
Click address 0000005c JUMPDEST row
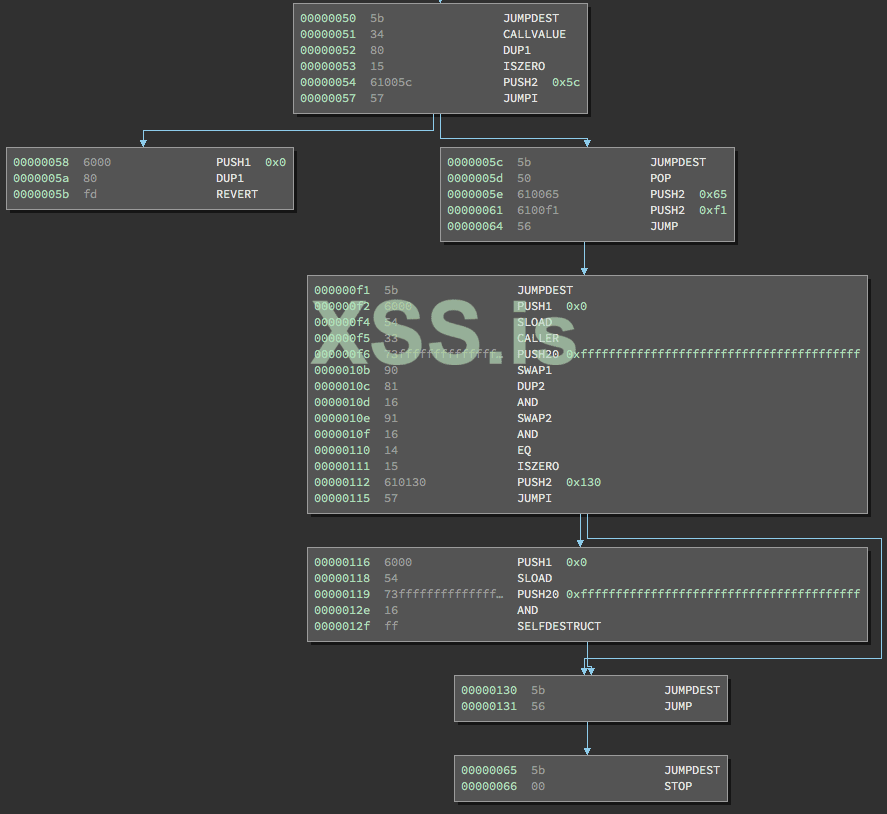coord(587,162)
